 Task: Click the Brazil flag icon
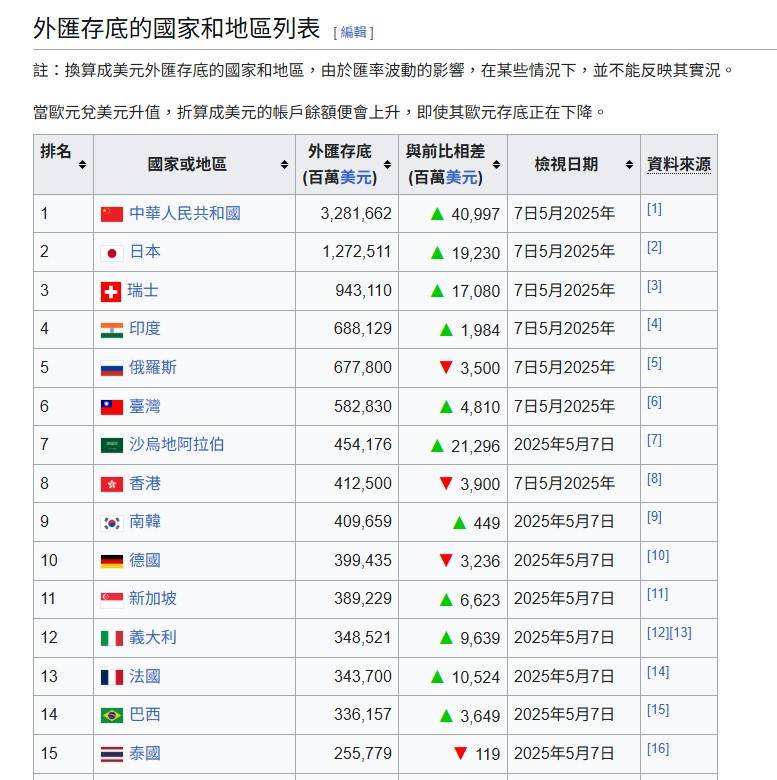coord(112,715)
